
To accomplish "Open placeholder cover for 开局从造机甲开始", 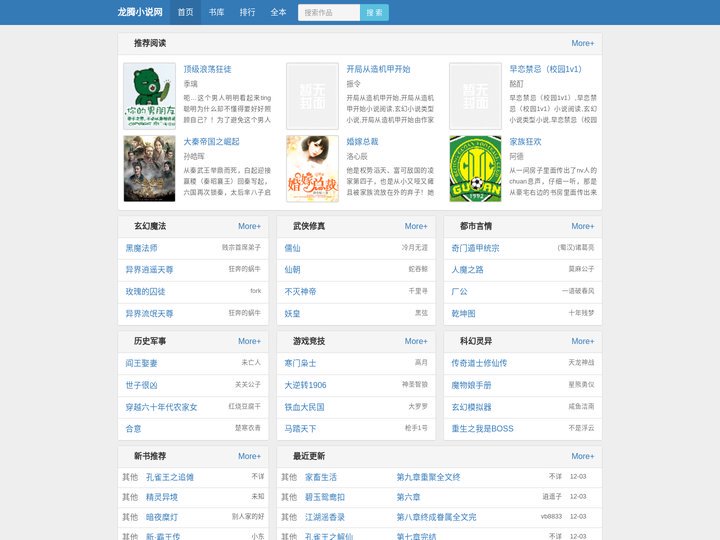I will pyautogui.click(x=312, y=96).
